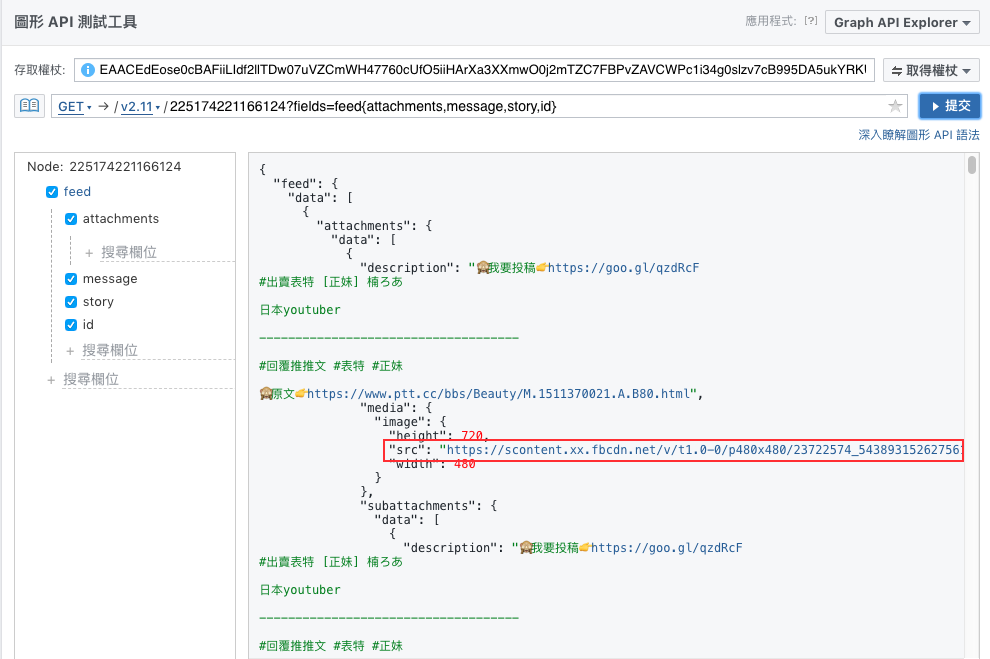Click the first "日本youtuber" text

coord(300,310)
